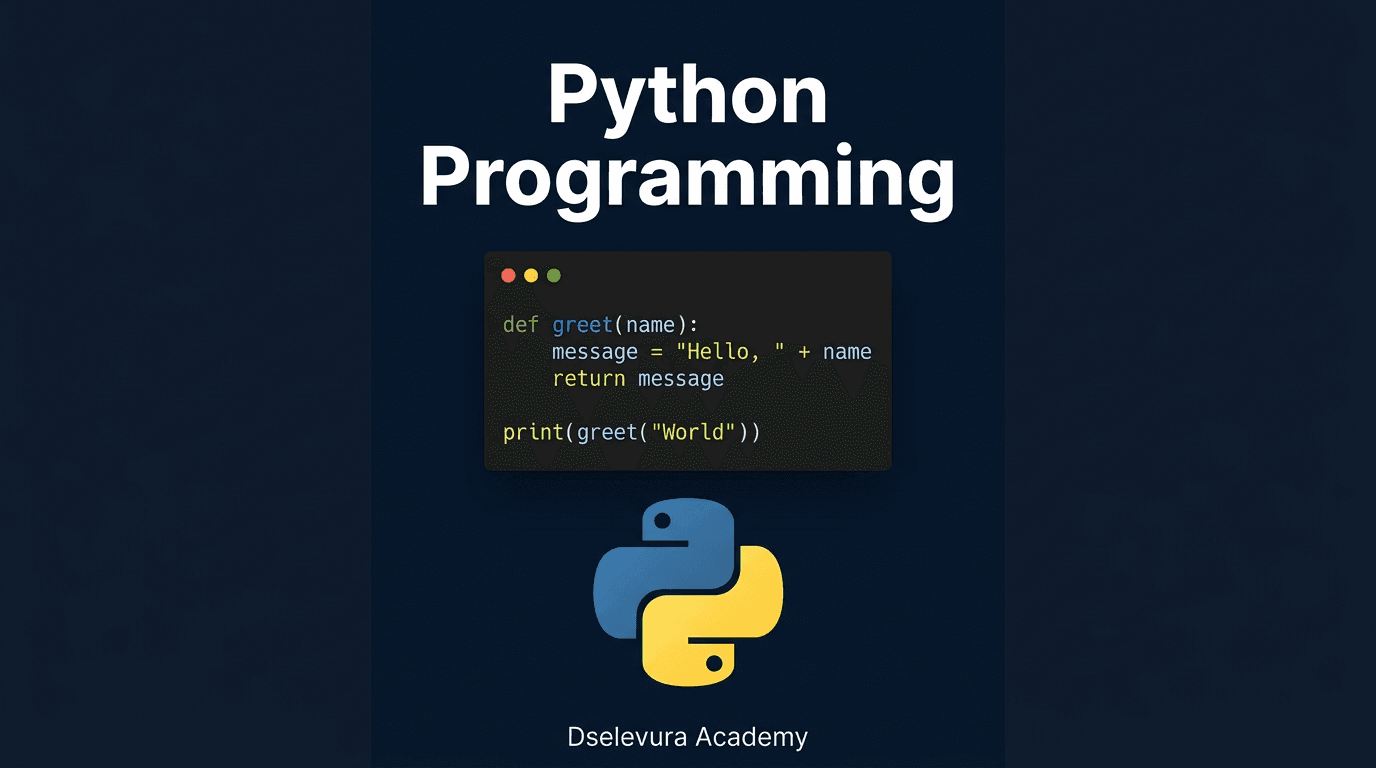Click the def keyword in the code

(x=521, y=324)
